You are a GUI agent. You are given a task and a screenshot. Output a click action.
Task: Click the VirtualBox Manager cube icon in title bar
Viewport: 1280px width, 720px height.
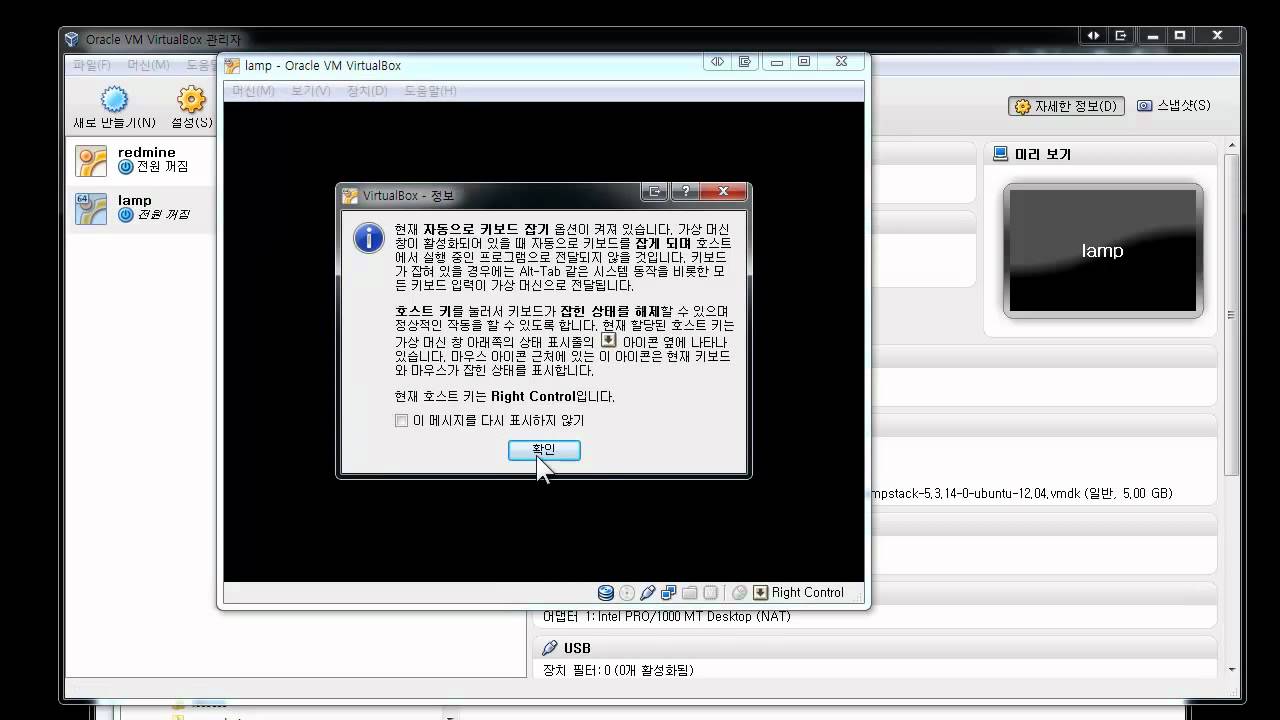71,39
